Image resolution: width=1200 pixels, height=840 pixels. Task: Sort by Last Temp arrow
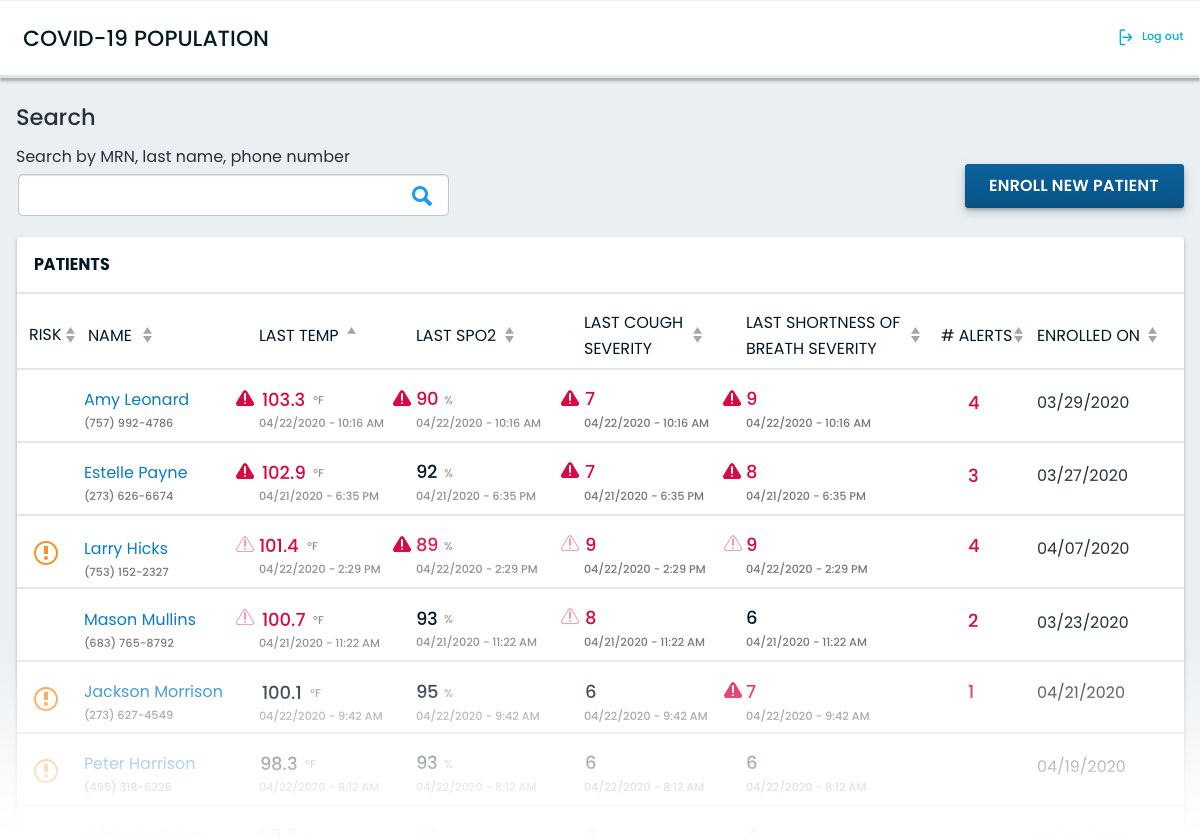[x=351, y=331]
